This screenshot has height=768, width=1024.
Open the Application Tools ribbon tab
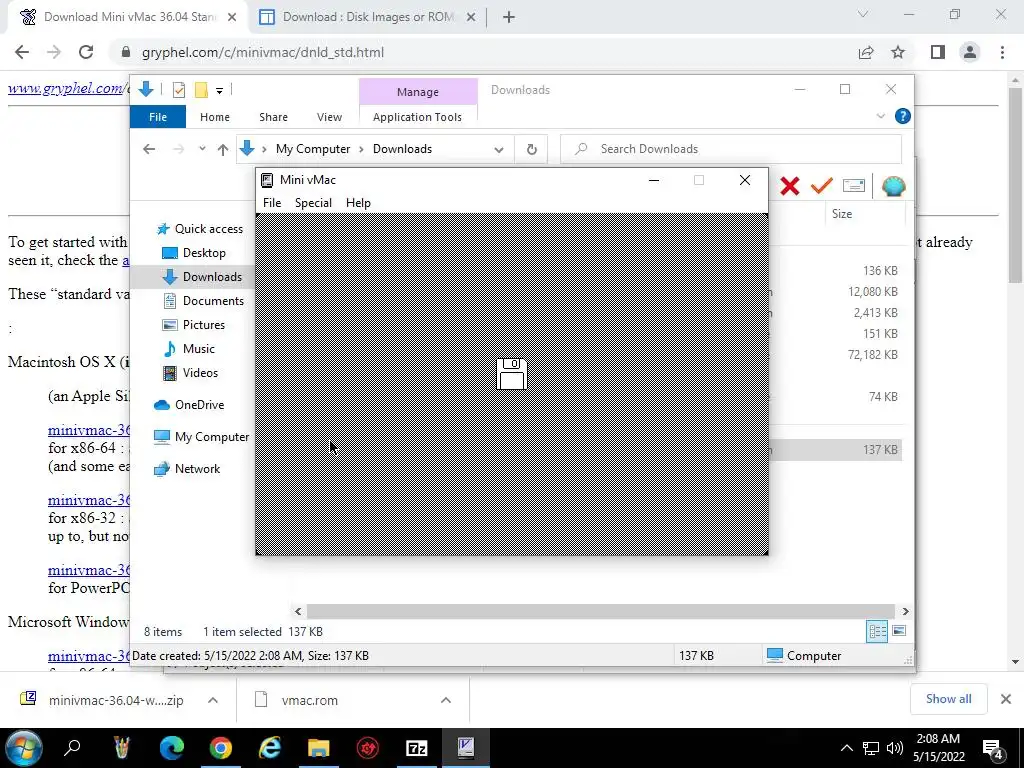[x=417, y=117]
